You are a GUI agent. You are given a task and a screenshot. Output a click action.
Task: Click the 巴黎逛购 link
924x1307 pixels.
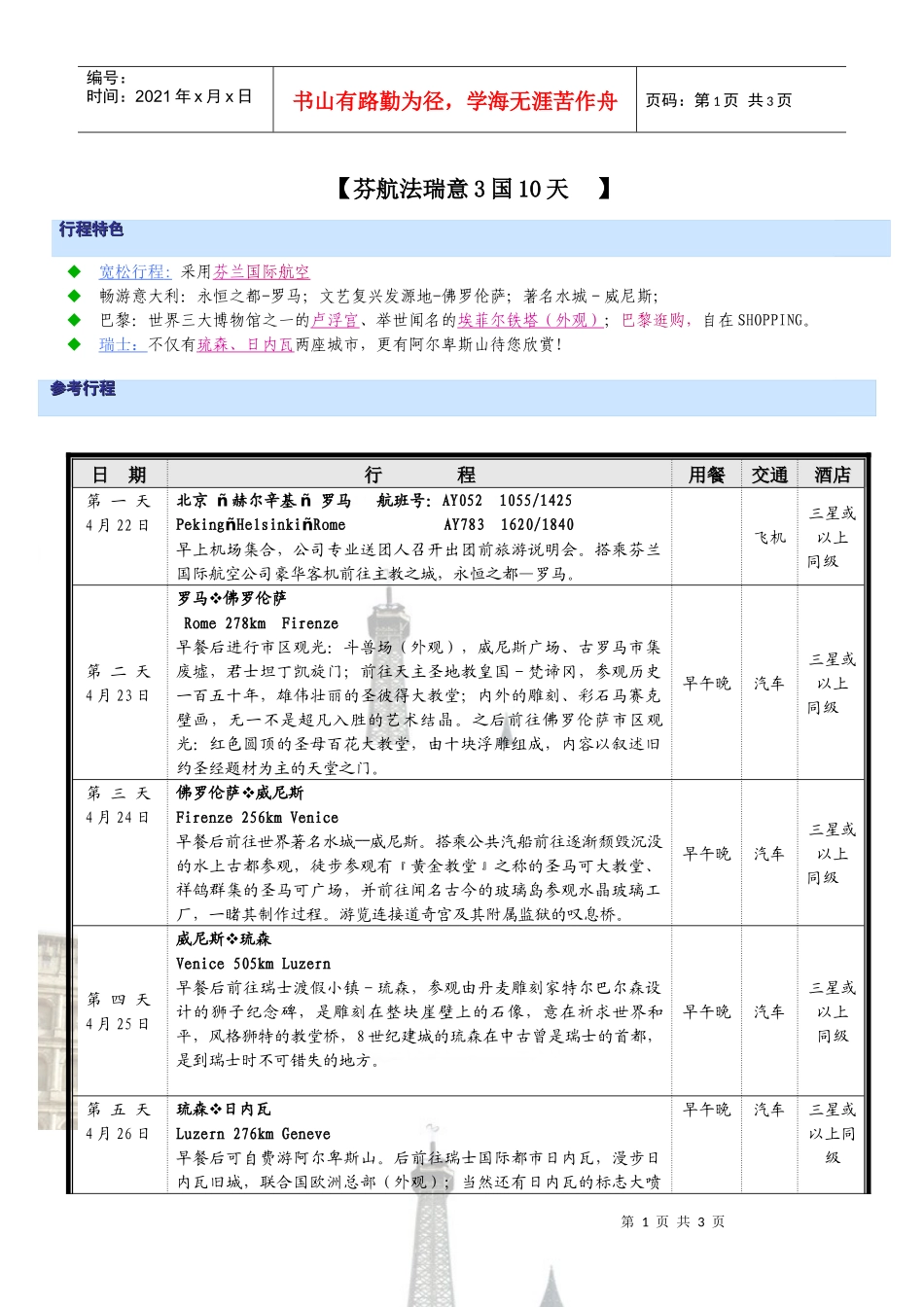(654, 320)
